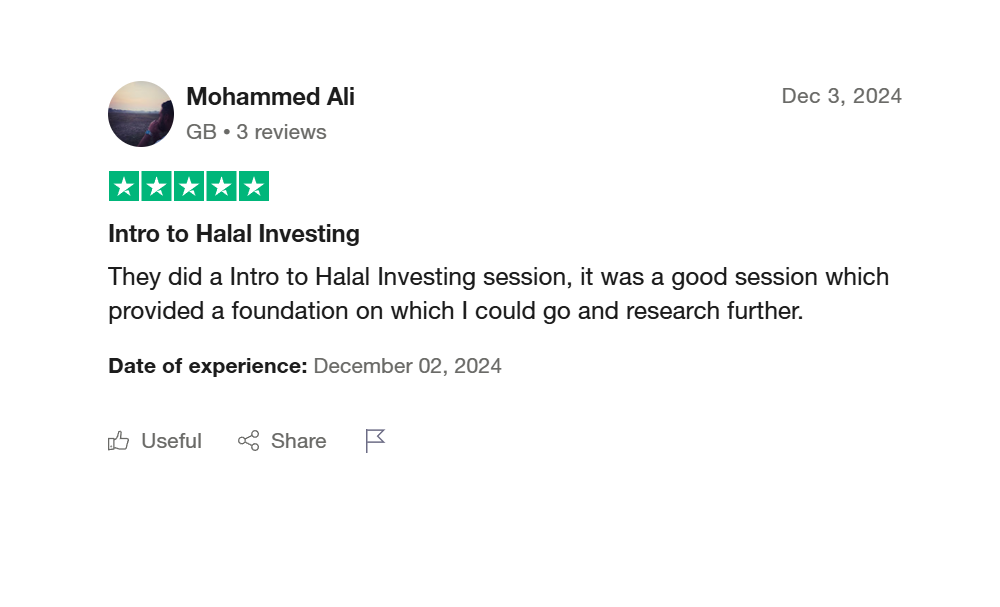
Task: Click the "3 reviews" count text
Action: pos(281,132)
